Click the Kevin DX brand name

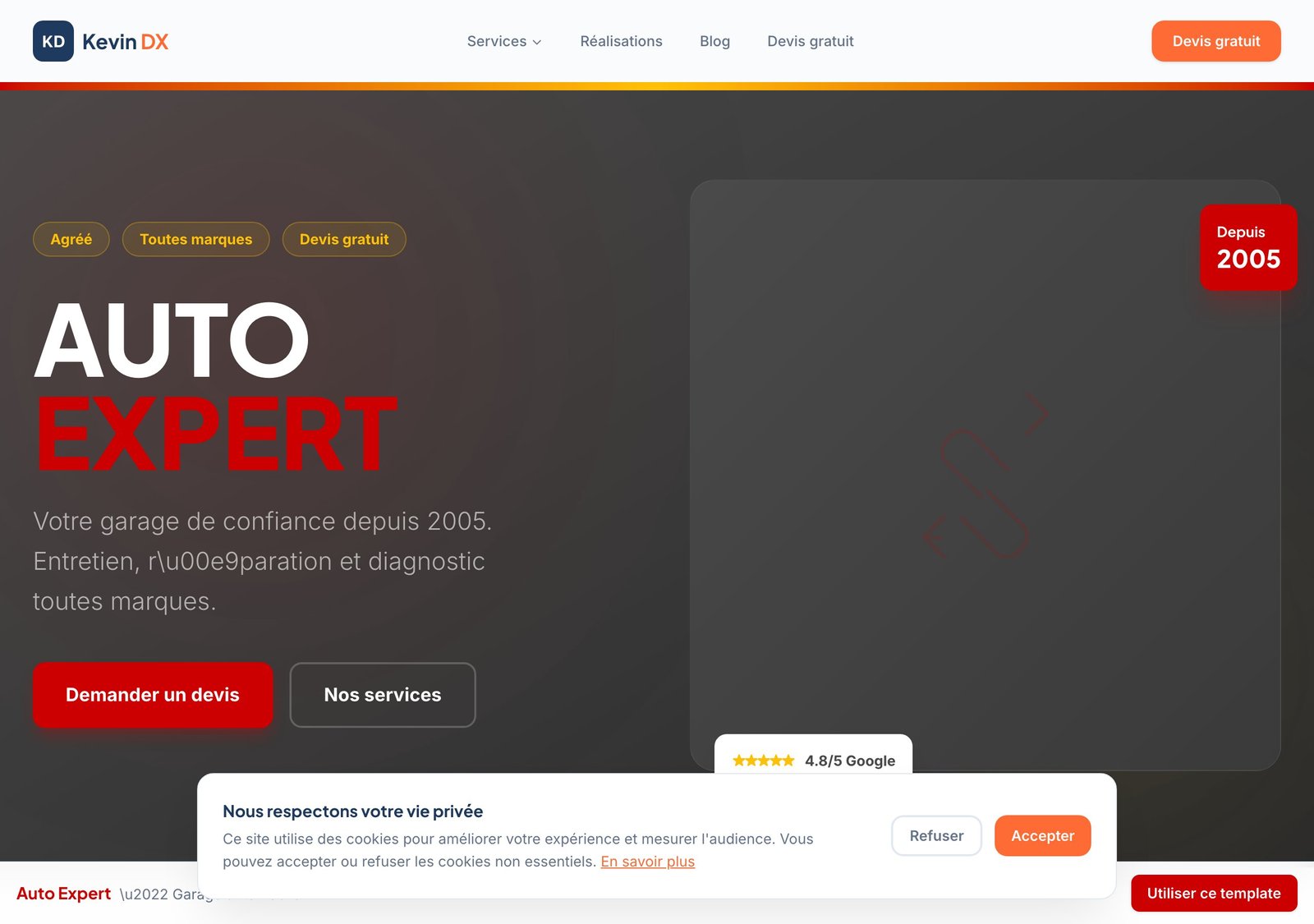[x=125, y=42]
